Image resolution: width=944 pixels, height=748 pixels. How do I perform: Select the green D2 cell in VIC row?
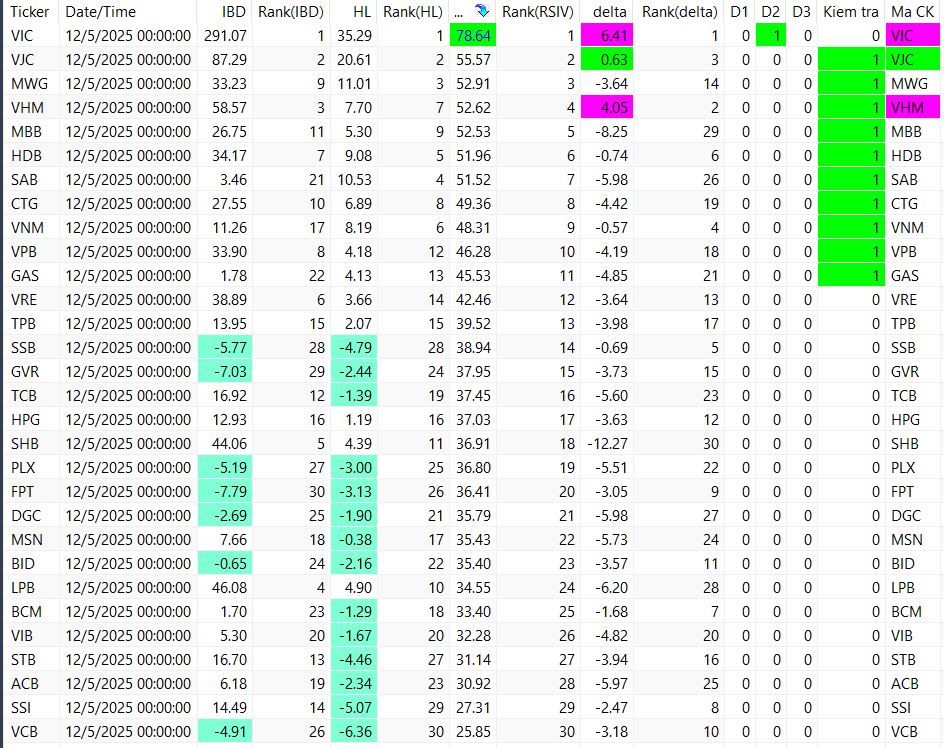click(x=770, y=35)
